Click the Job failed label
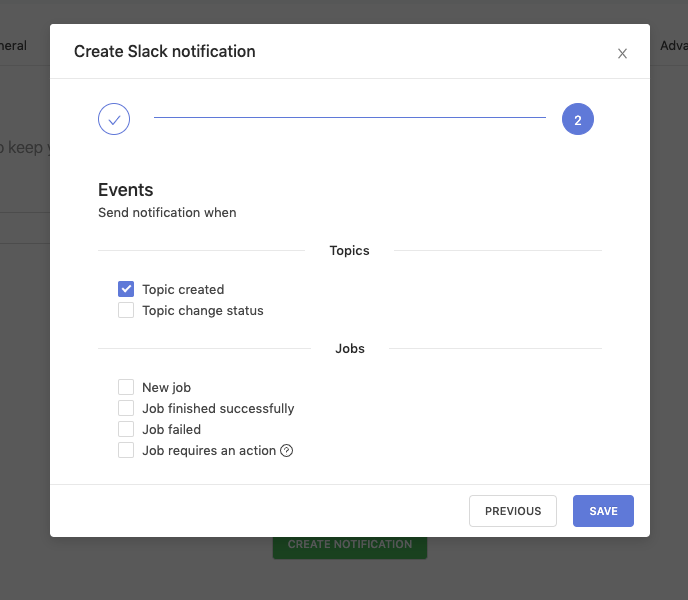 click(x=172, y=430)
